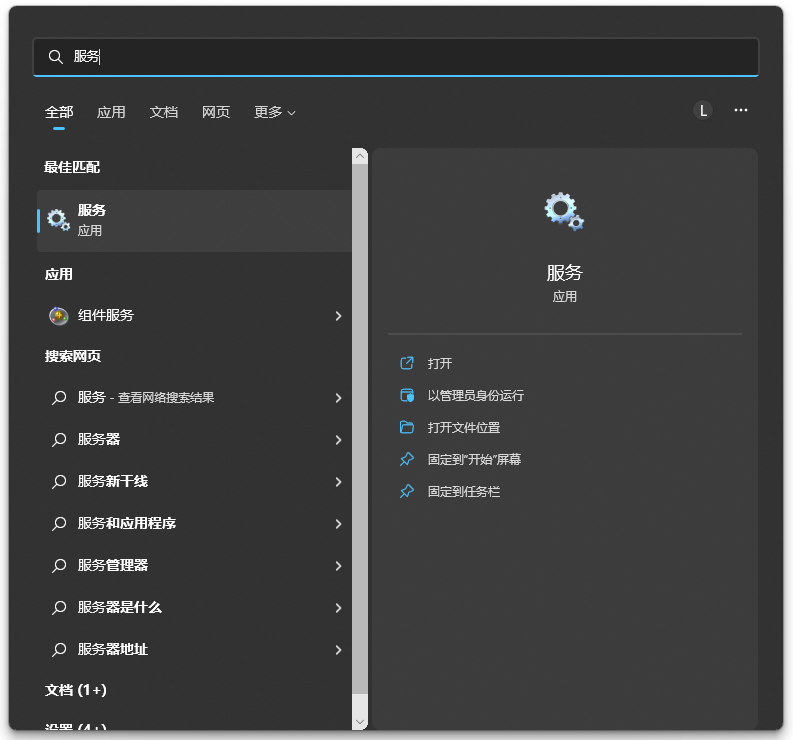Image resolution: width=793 pixels, height=740 pixels.
Task: Click the 组件服务 result text
Action: point(105,316)
